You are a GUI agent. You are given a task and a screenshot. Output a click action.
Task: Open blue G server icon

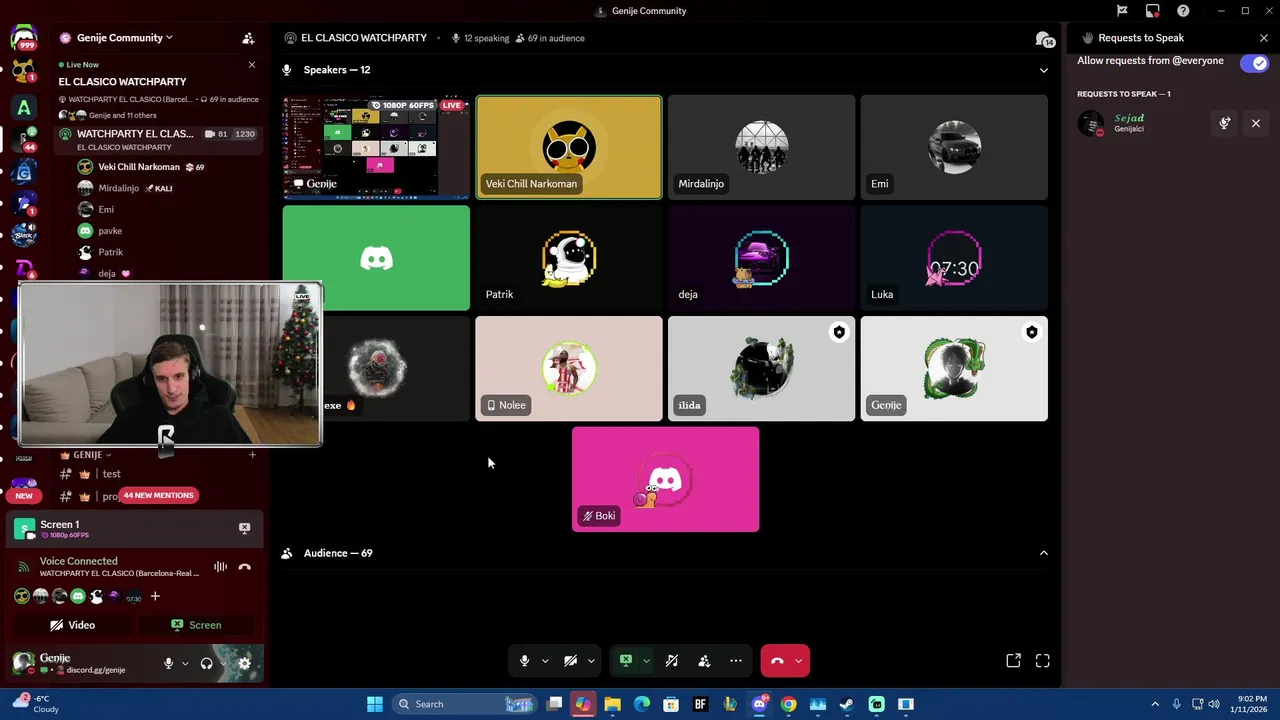[24, 173]
